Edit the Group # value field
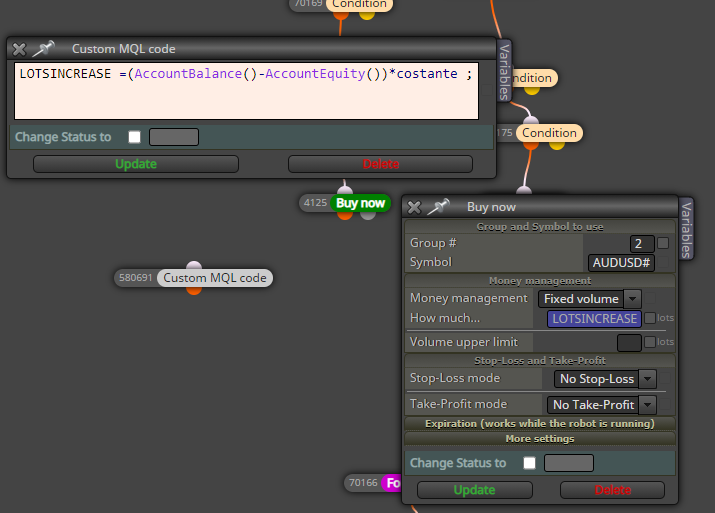715x513 pixels. (642, 244)
